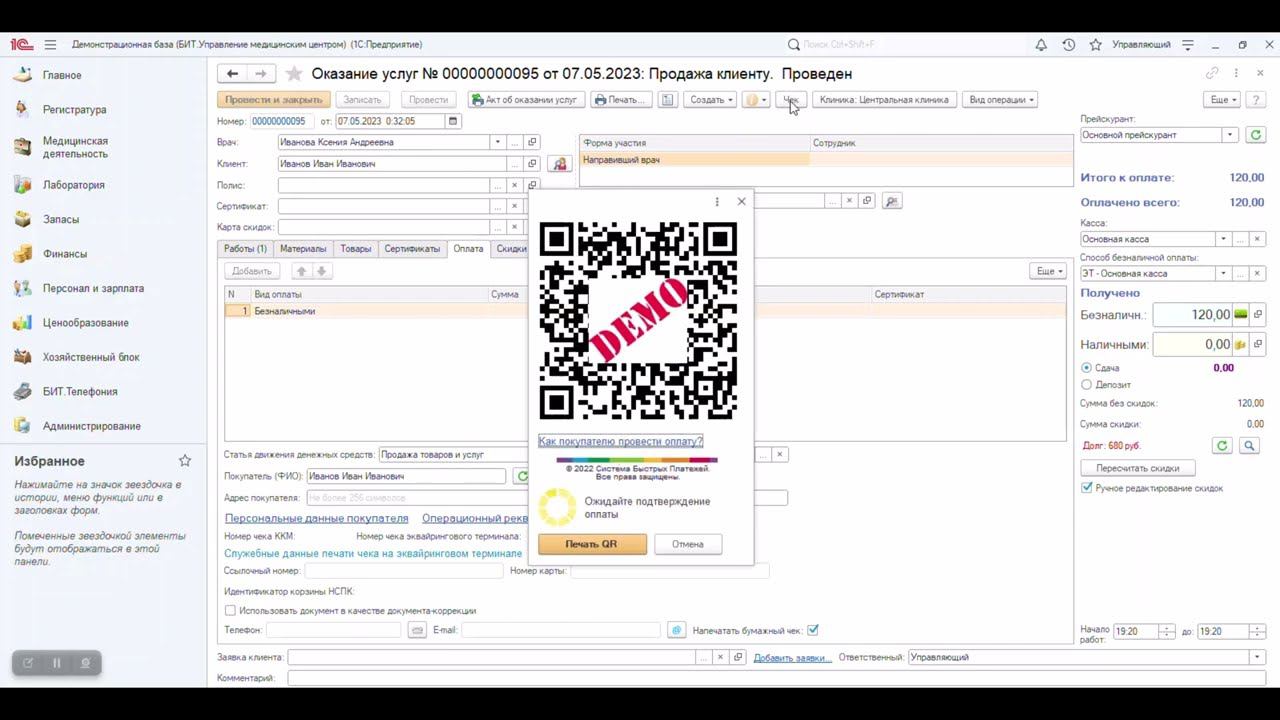
Task: Open Еще menu above payment table
Action: pyautogui.click(x=1048, y=271)
